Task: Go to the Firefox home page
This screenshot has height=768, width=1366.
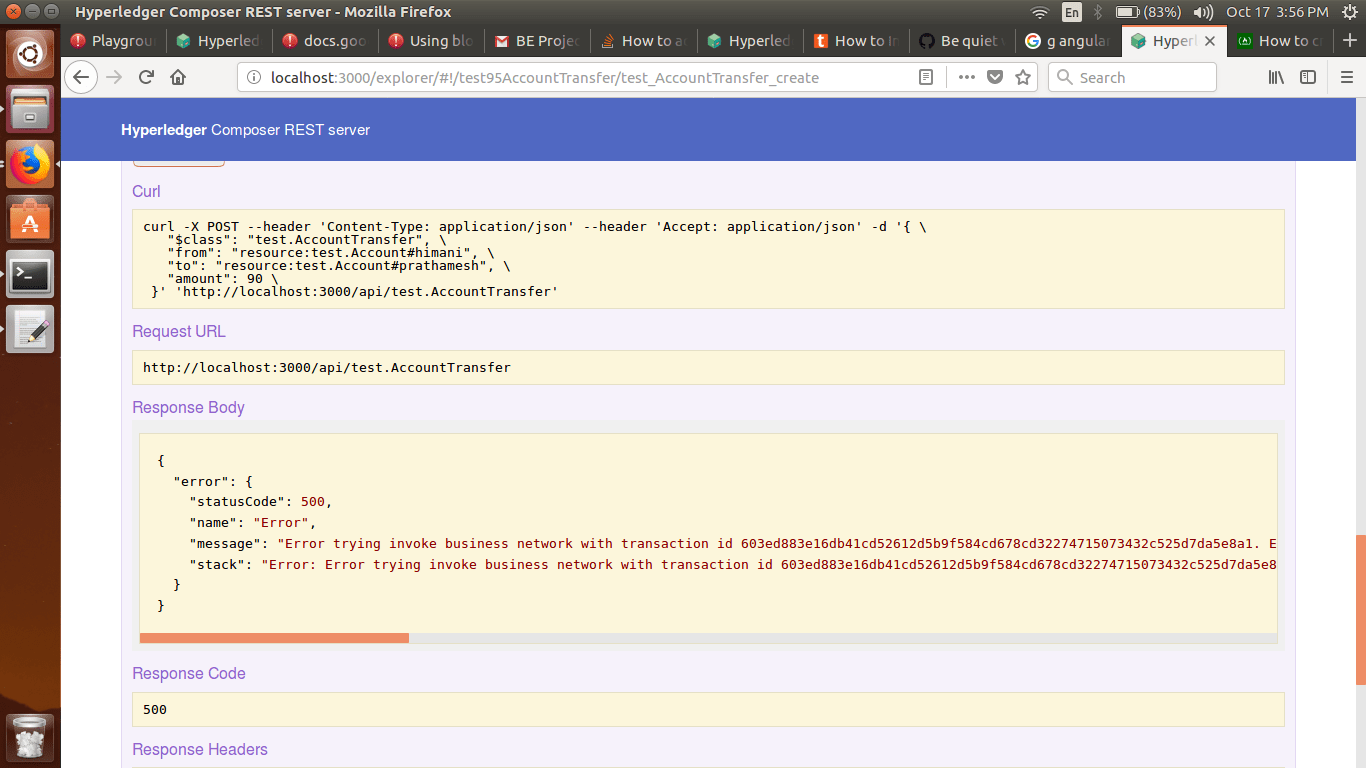Action: 178,77
